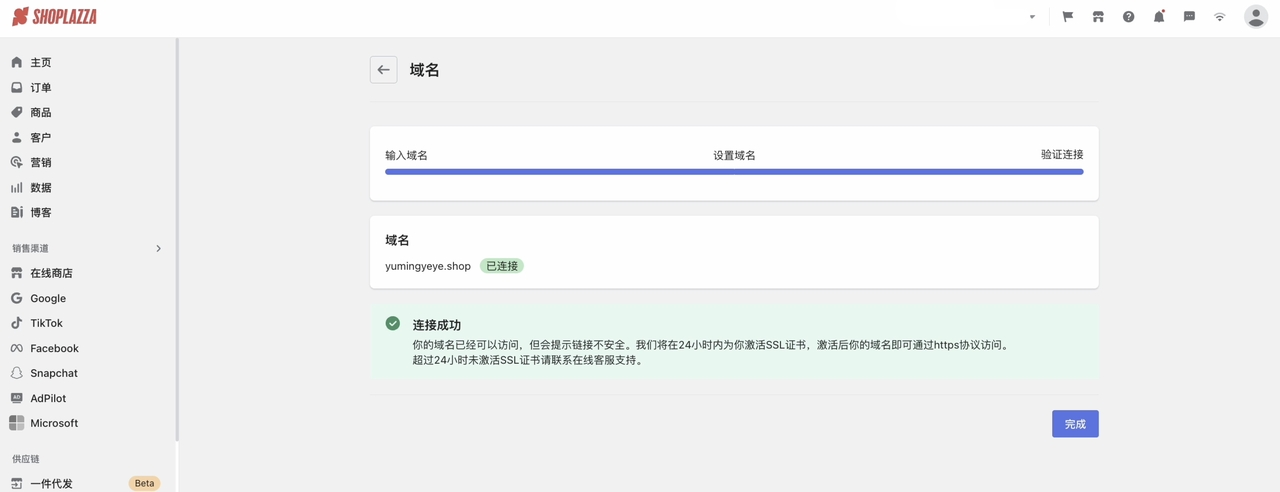Open the flag icon in top bar
This screenshot has height=492, width=1280.
tap(1068, 17)
